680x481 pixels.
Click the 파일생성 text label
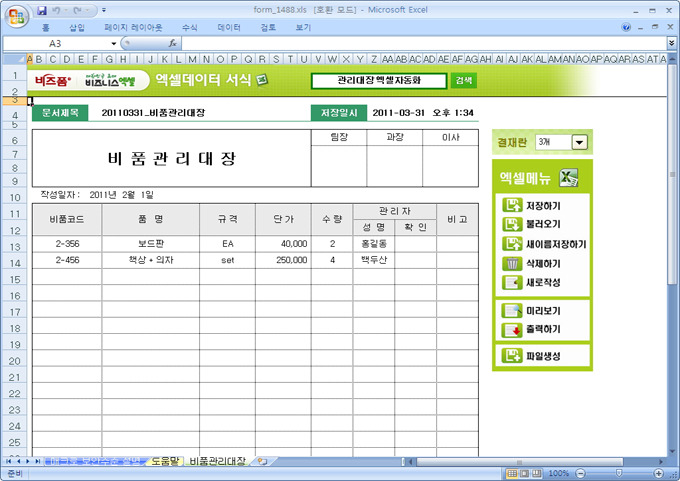coord(543,357)
